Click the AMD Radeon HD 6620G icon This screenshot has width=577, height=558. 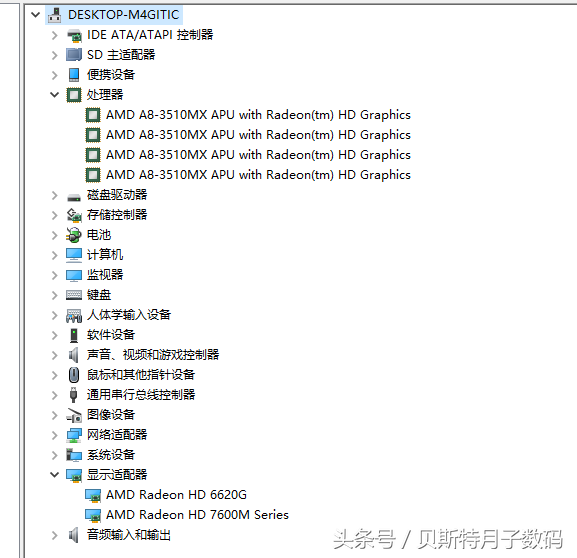[93, 495]
